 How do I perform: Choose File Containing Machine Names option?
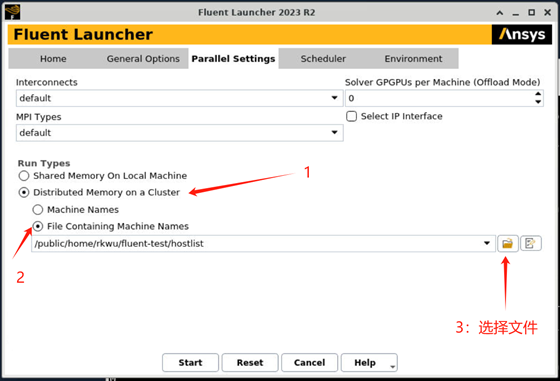(38, 226)
